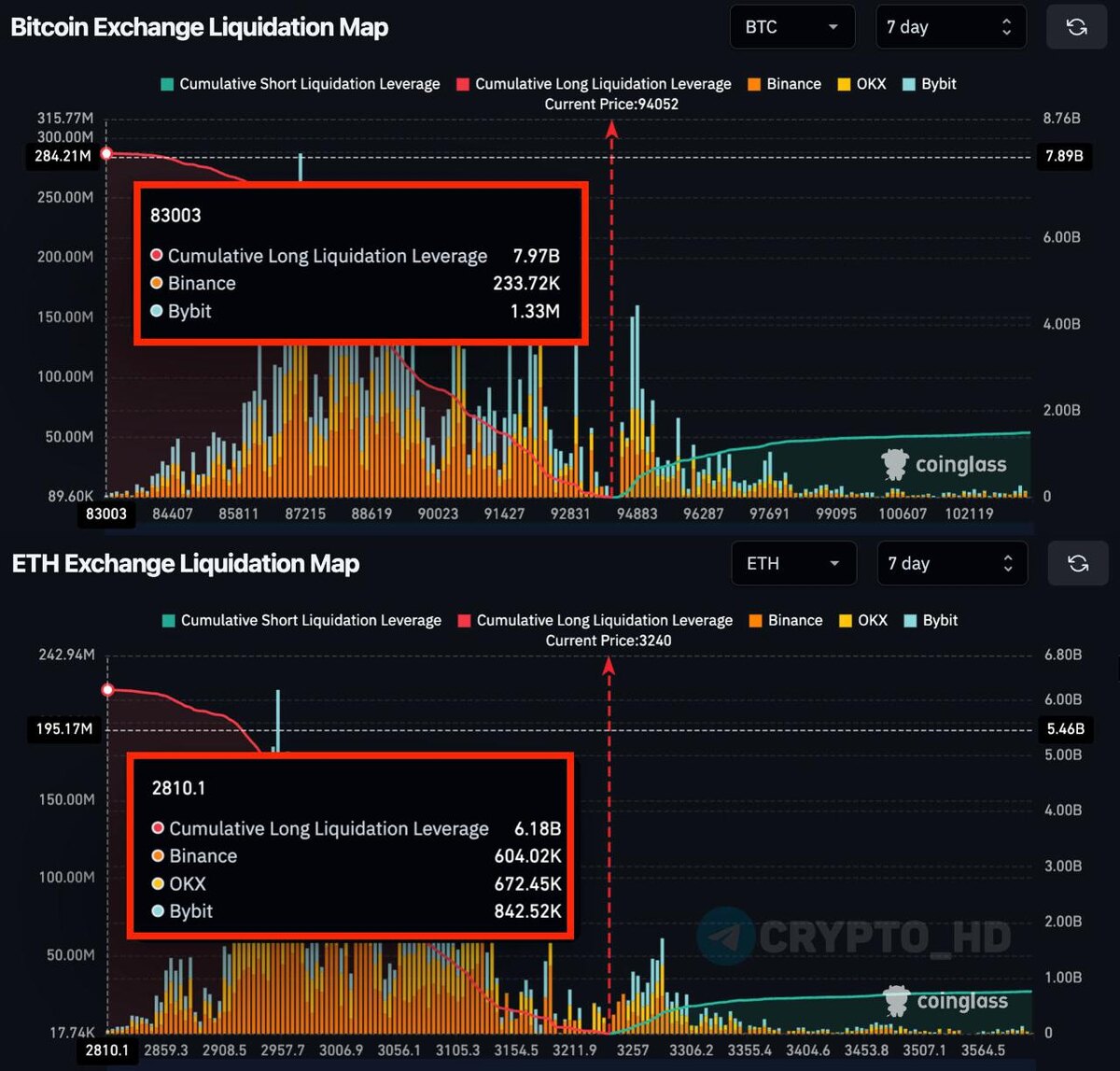Screen dimensions: 1120x1071
Task: Toggle OKX series in Bitcoin legend
Action: click(861, 84)
